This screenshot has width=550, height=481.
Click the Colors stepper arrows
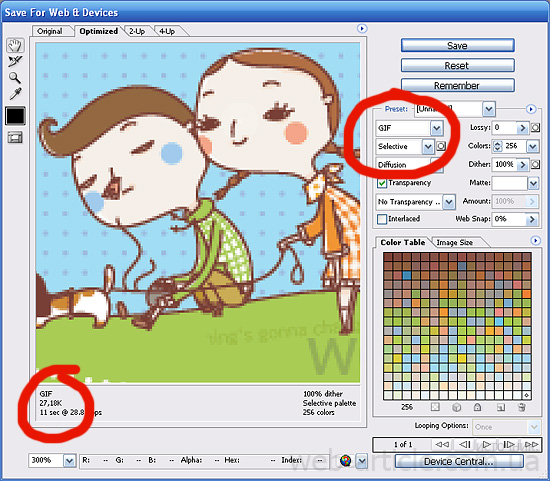497,146
